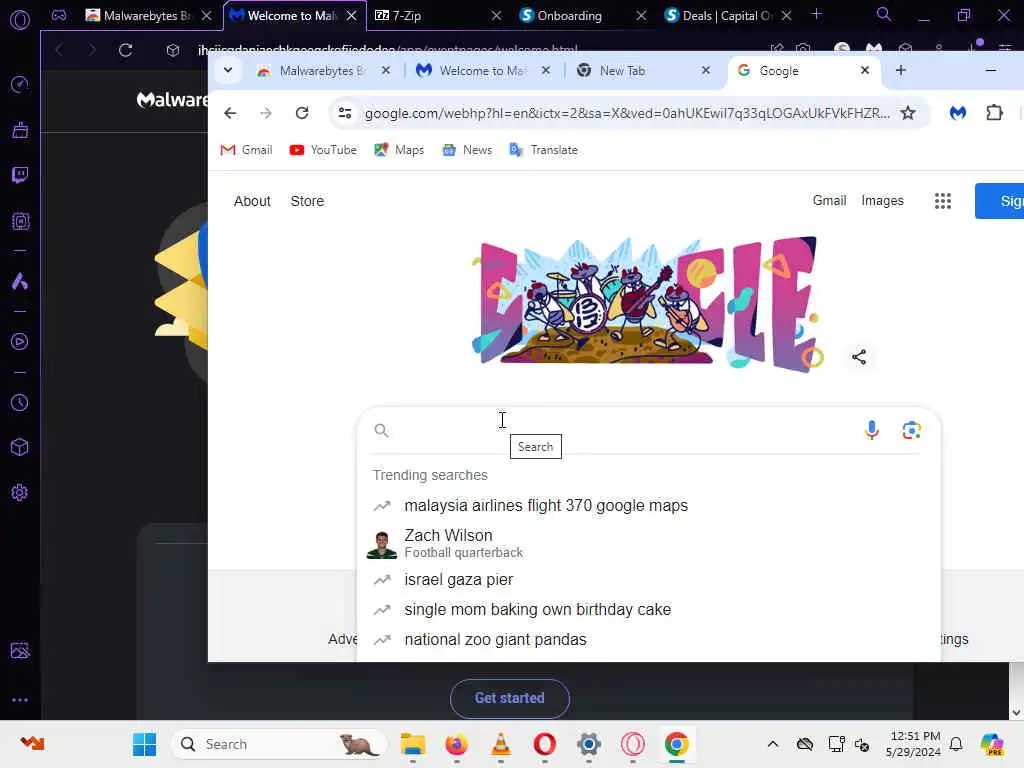Click Chrome address bar URL

click(627, 113)
